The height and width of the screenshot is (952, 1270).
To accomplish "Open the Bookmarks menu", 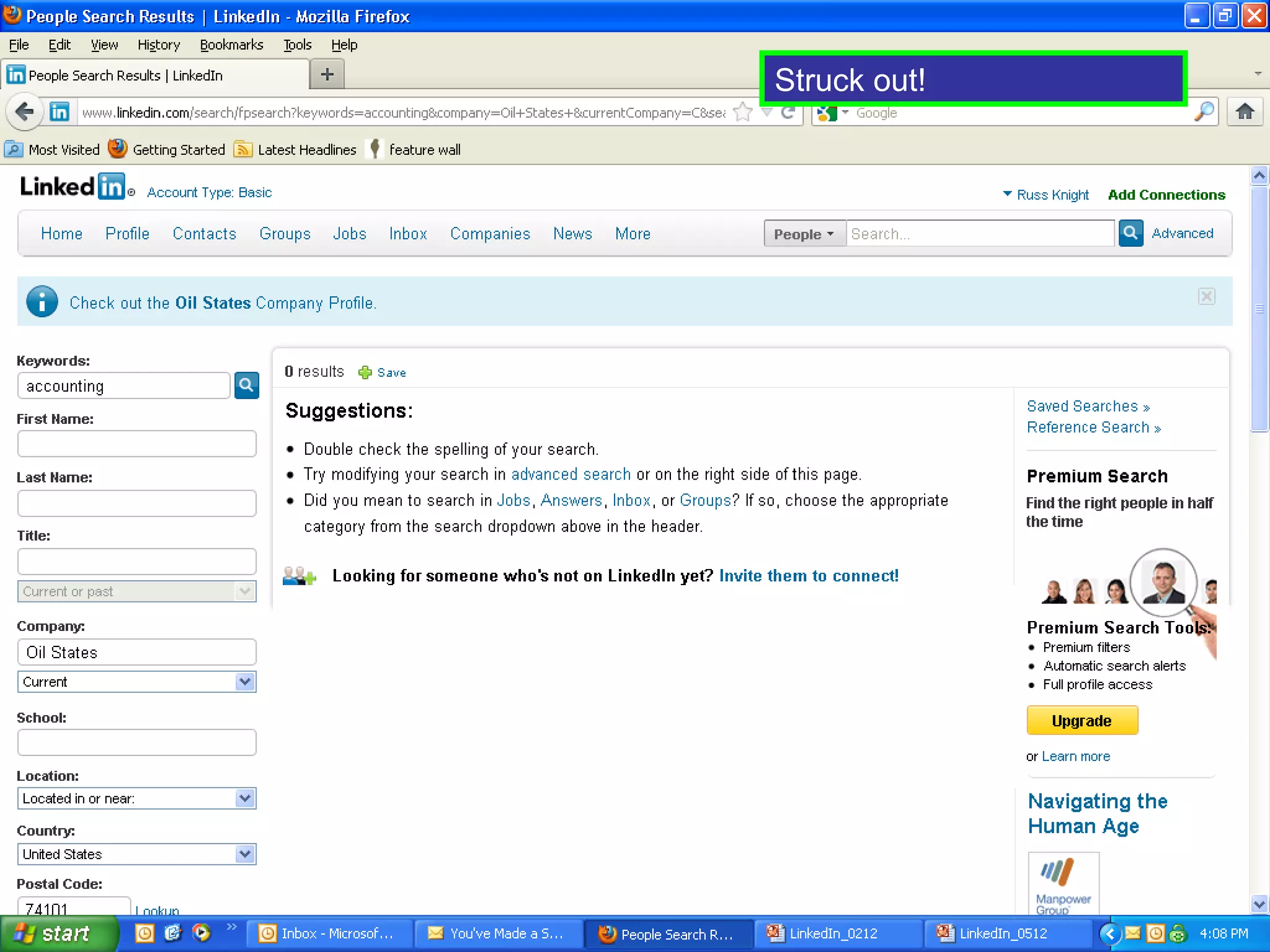I will [231, 45].
